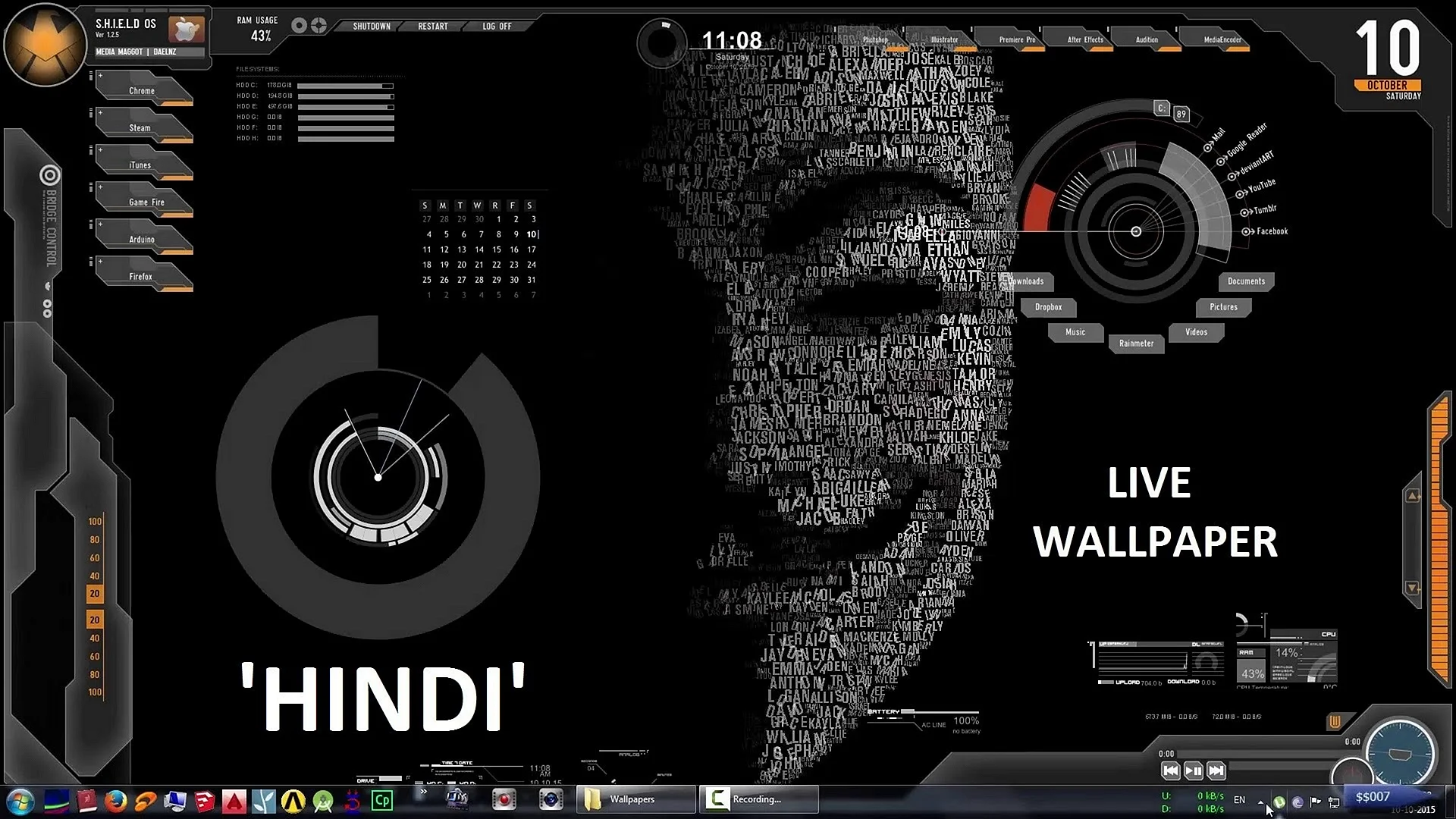Open Facebook link on the dial
The height and width of the screenshot is (819, 1456).
pyautogui.click(x=1265, y=231)
